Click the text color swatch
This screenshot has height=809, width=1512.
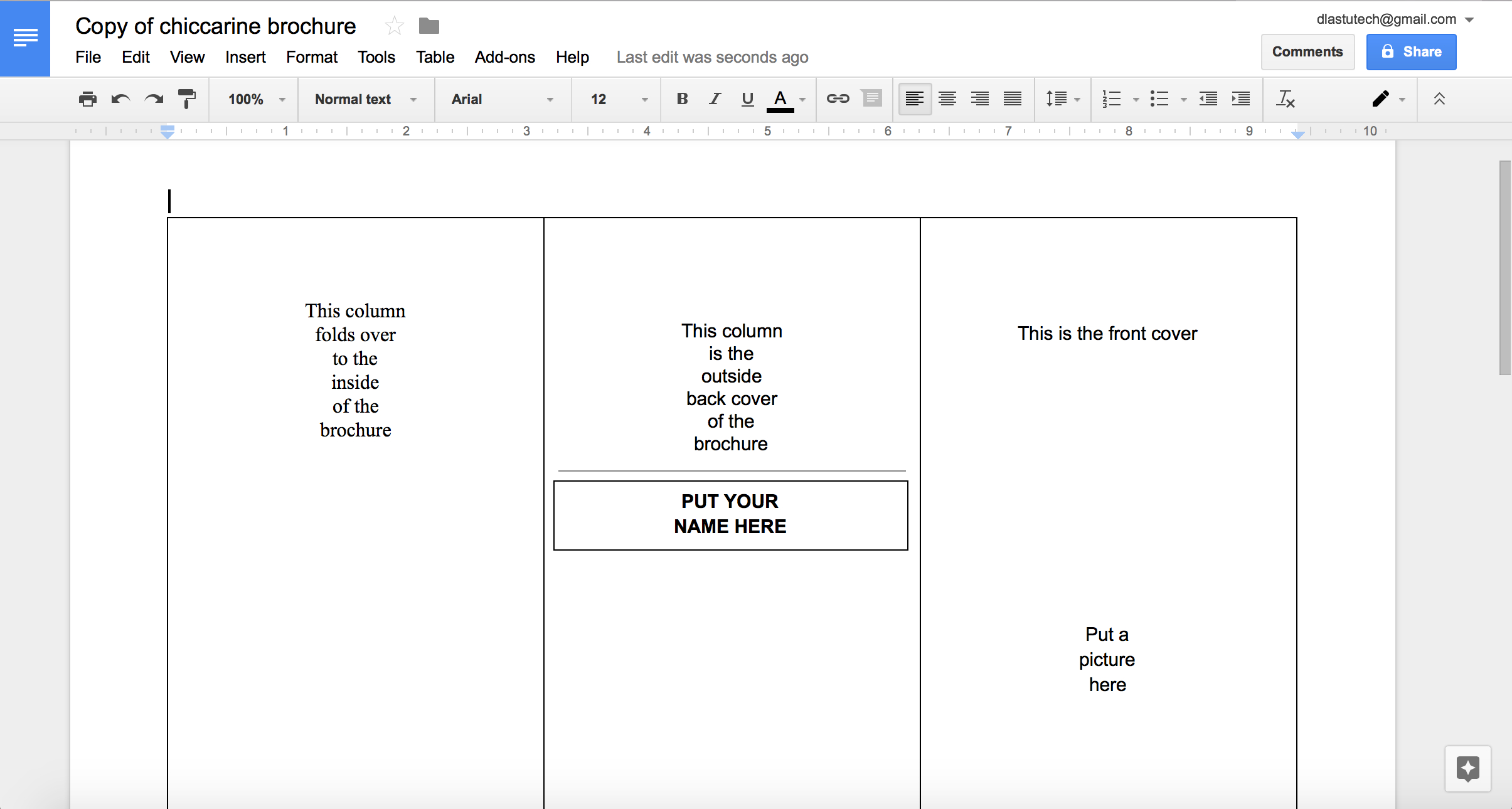pos(781,108)
